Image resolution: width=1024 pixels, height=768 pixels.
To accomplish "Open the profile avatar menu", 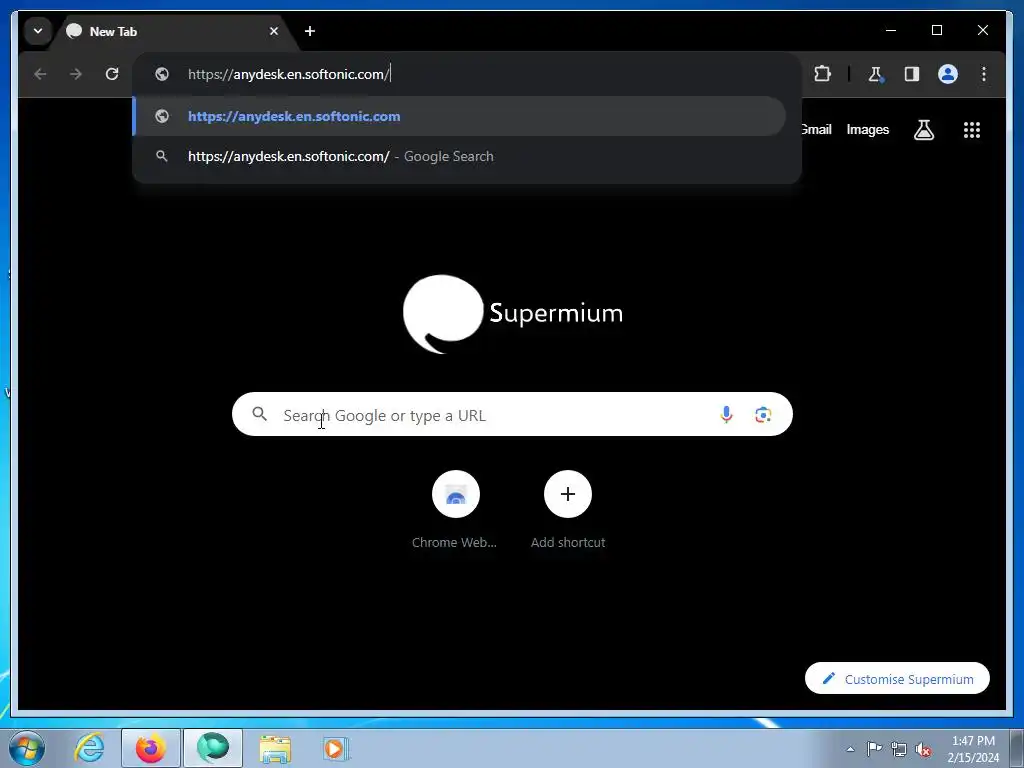I will tap(948, 74).
